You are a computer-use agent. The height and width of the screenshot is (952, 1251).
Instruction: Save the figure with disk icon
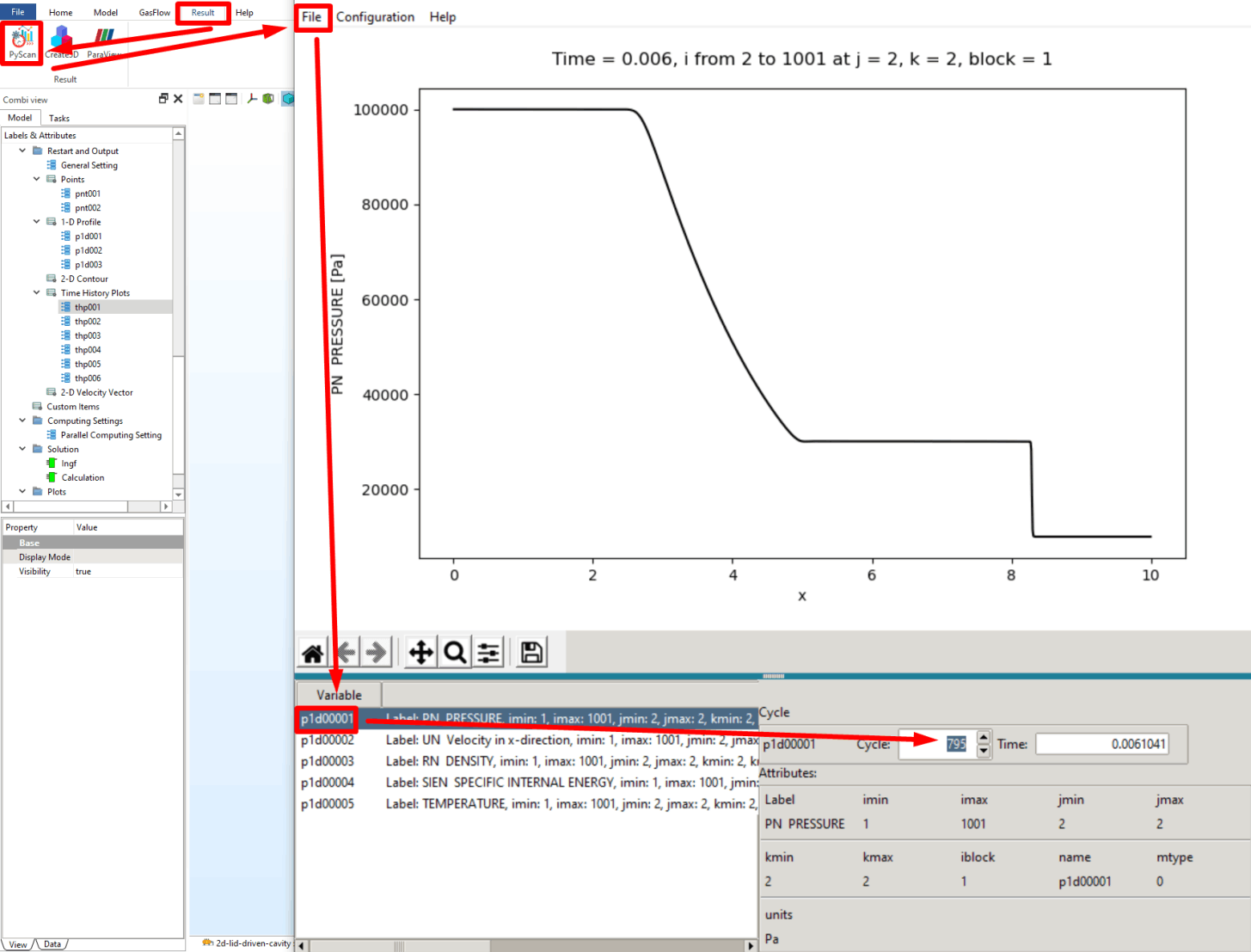pyautogui.click(x=532, y=653)
